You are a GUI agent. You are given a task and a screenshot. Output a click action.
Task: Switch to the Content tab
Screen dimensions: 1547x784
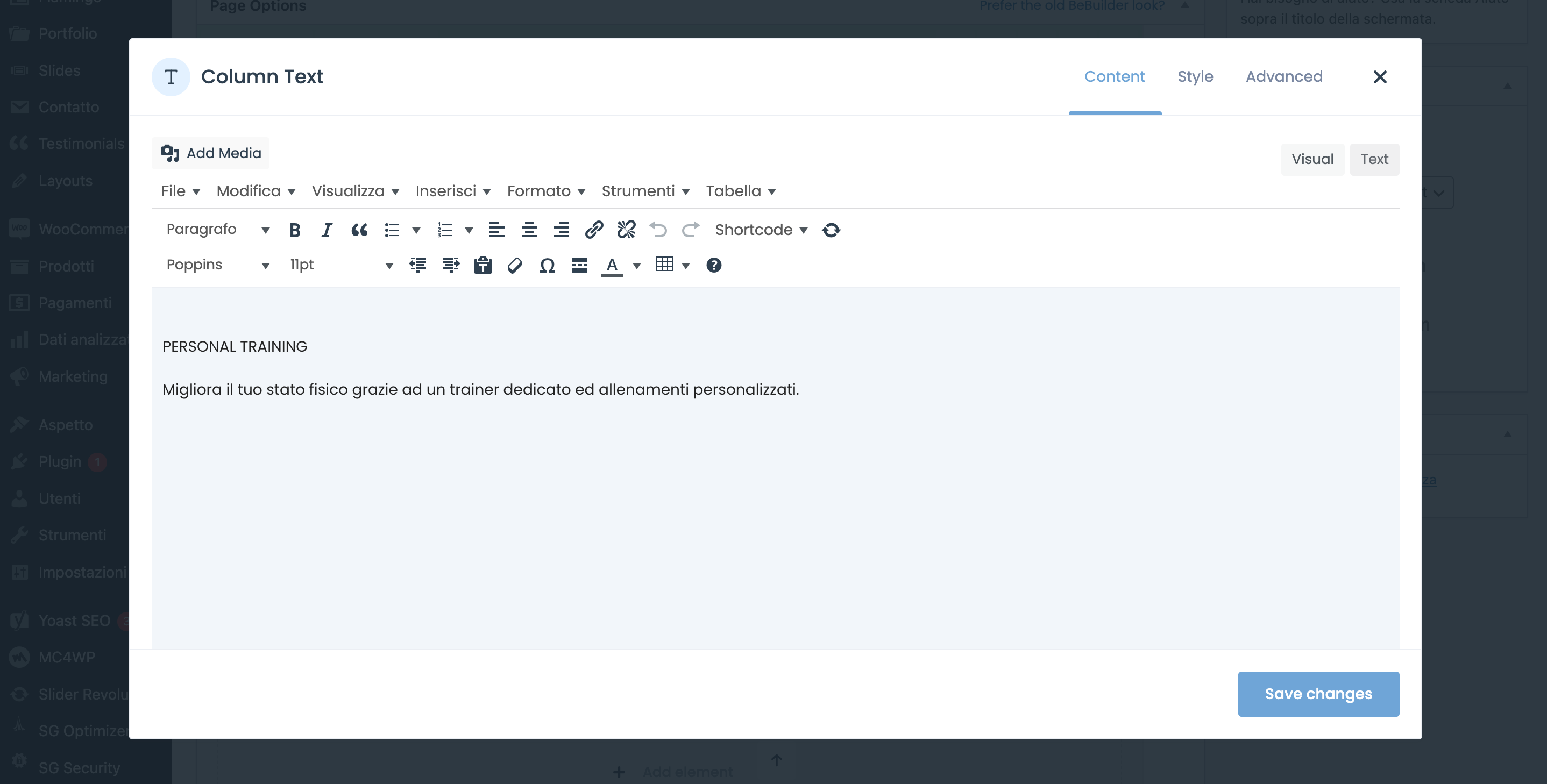point(1115,77)
